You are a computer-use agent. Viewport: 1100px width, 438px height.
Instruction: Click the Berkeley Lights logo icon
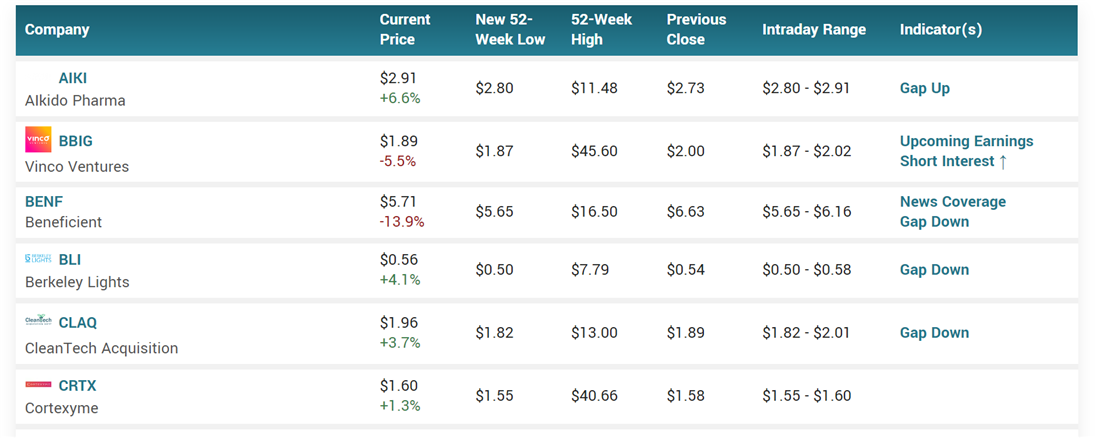pos(38,259)
